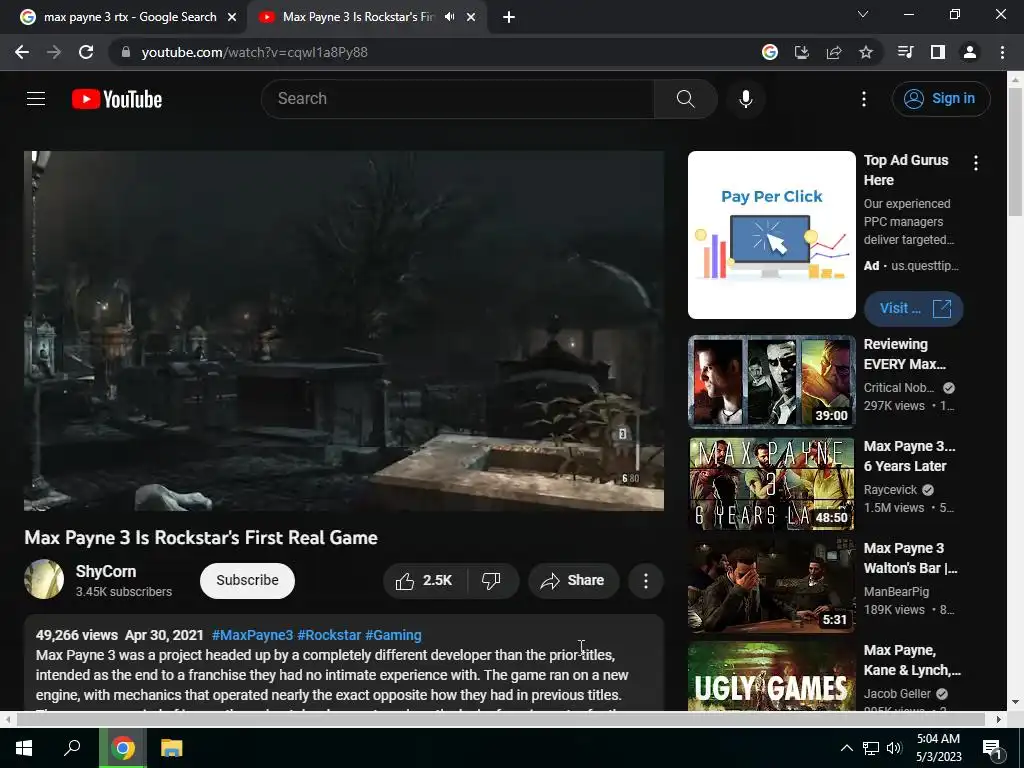
Task: Open network status tray icon
Action: (x=871, y=748)
